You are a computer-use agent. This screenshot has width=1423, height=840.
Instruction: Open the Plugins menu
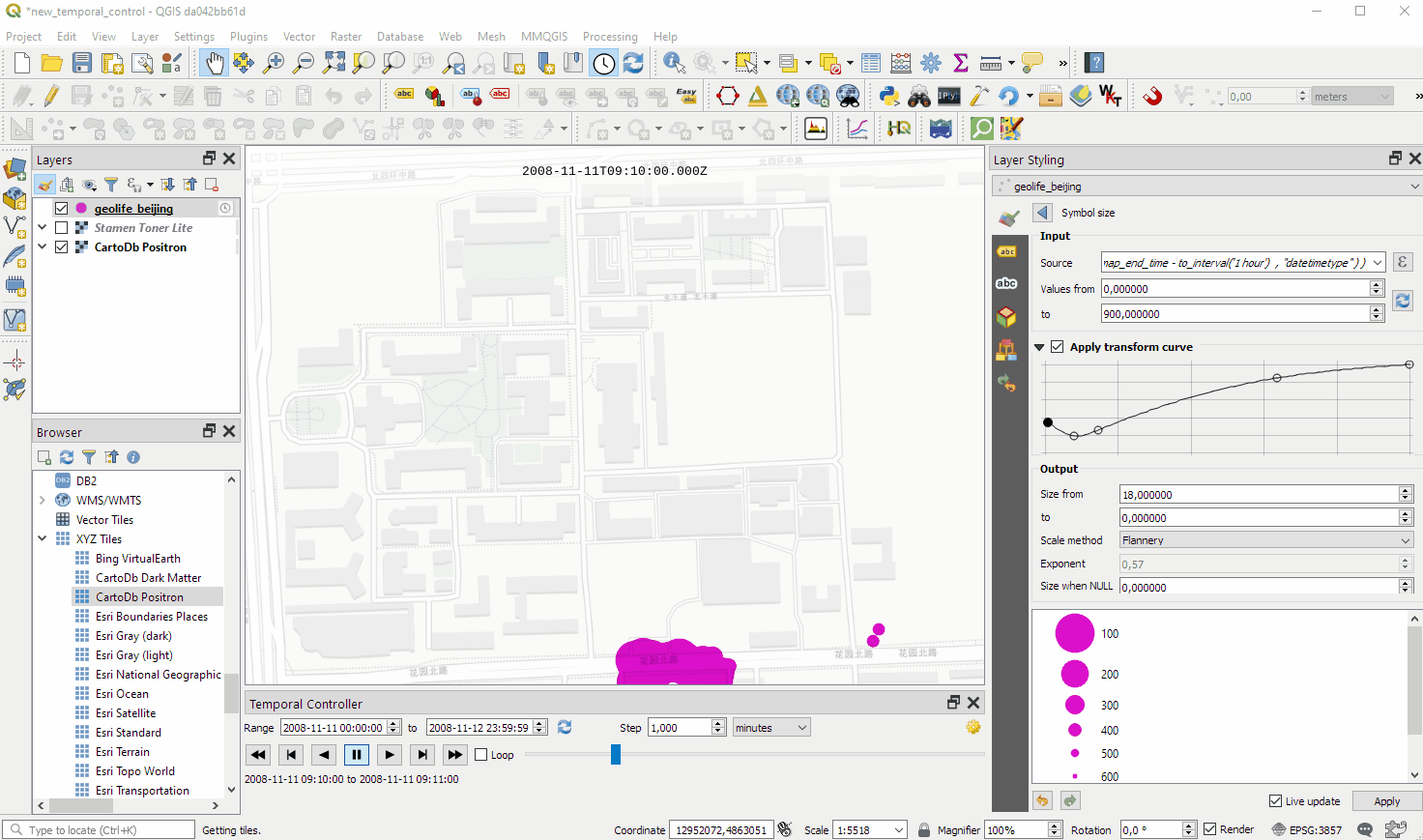(x=248, y=37)
